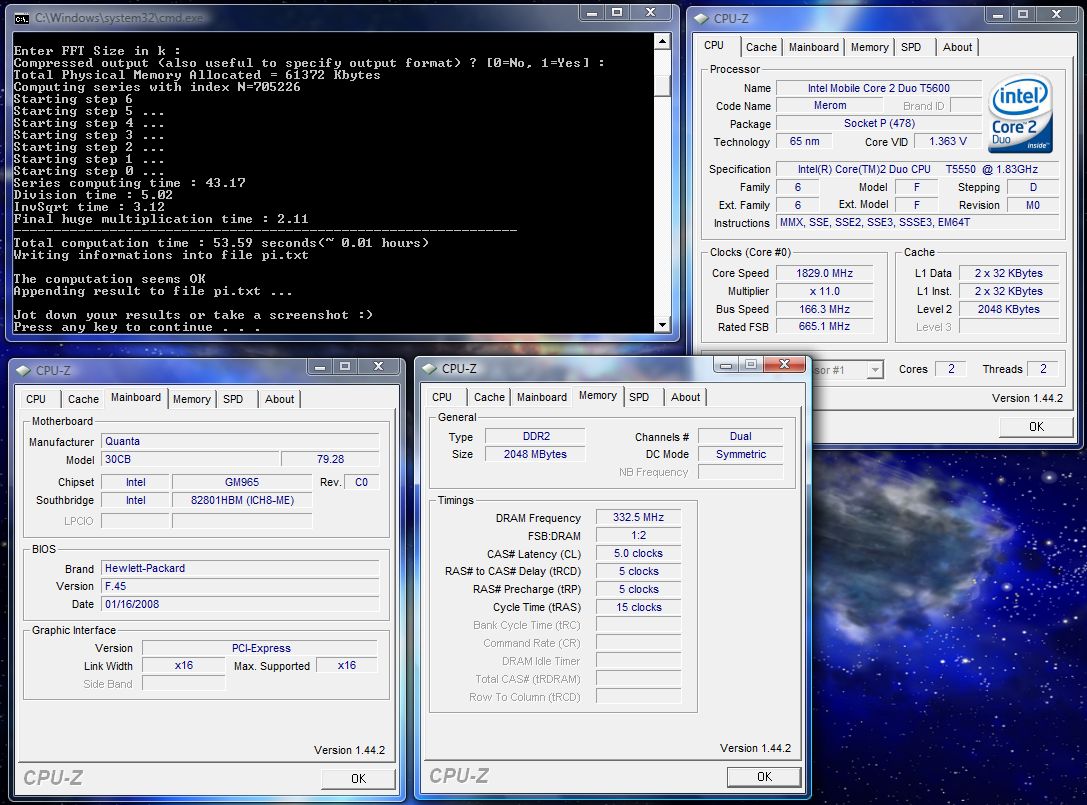Open the Mainboard tab in the top-right CPU-Z window
This screenshot has width=1087, height=805.
814,47
